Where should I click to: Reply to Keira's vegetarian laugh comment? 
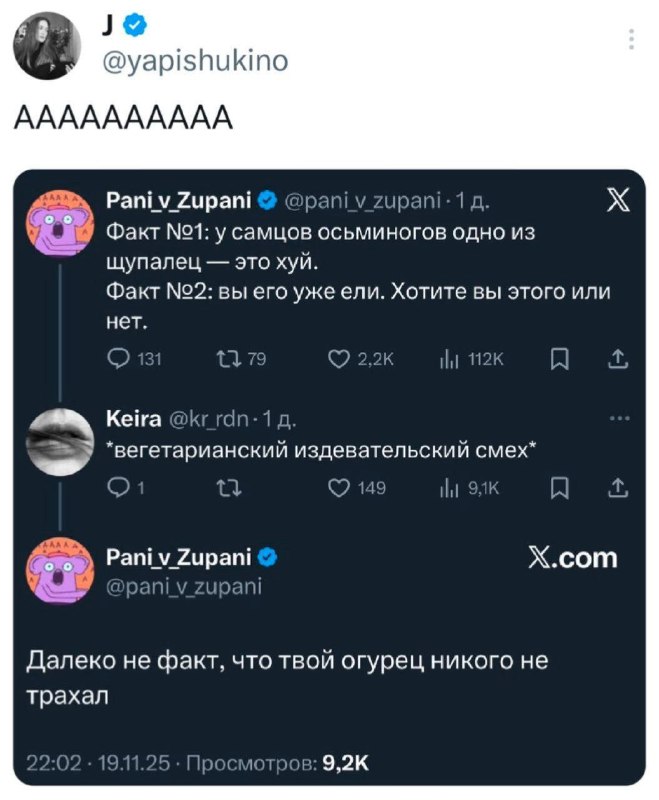tap(114, 488)
